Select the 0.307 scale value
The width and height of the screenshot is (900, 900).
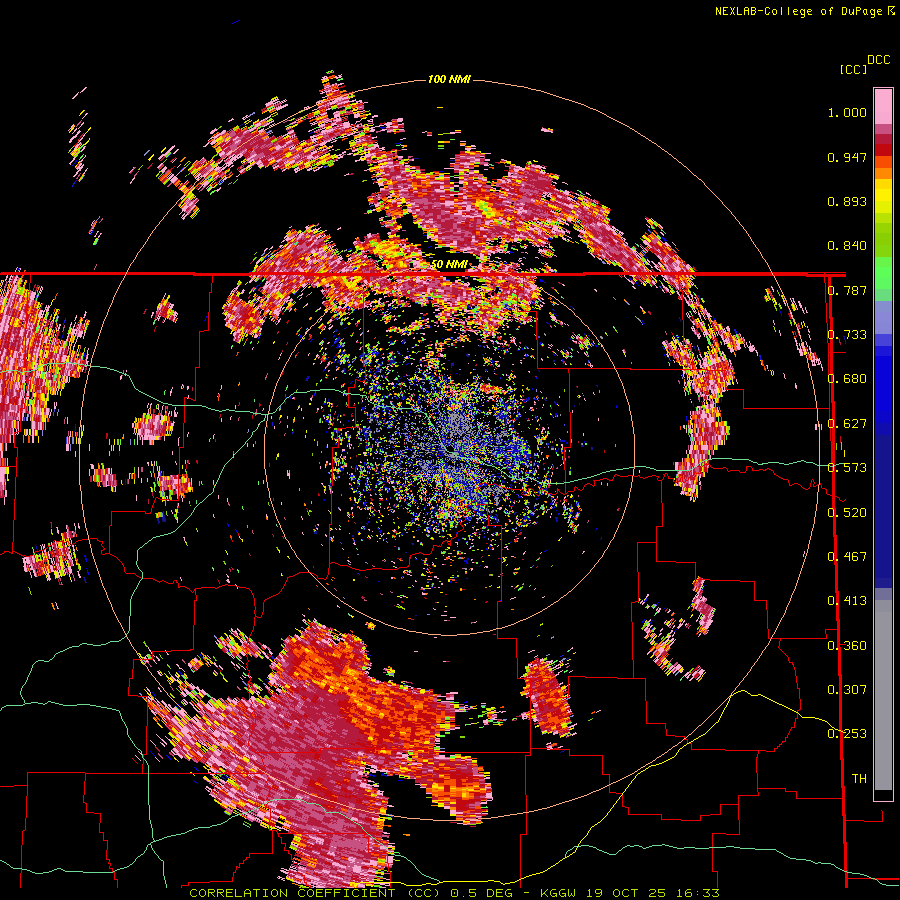pyautogui.click(x=847, y=690)
